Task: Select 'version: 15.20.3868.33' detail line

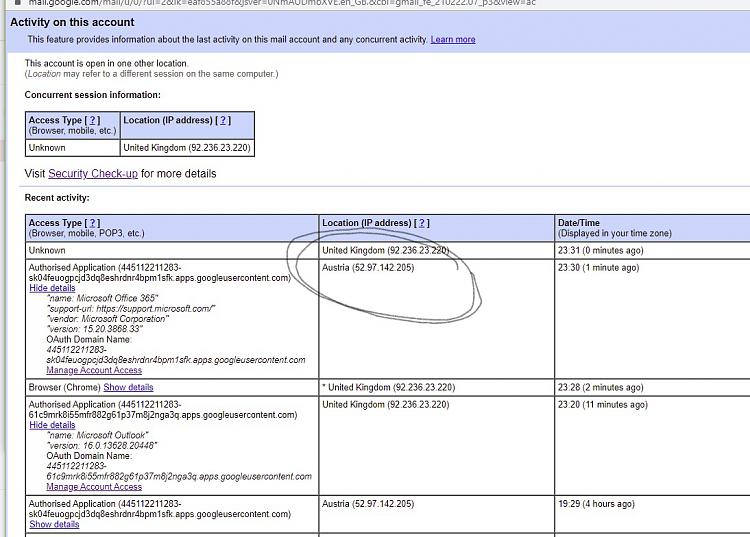Action: coord(95,329)
